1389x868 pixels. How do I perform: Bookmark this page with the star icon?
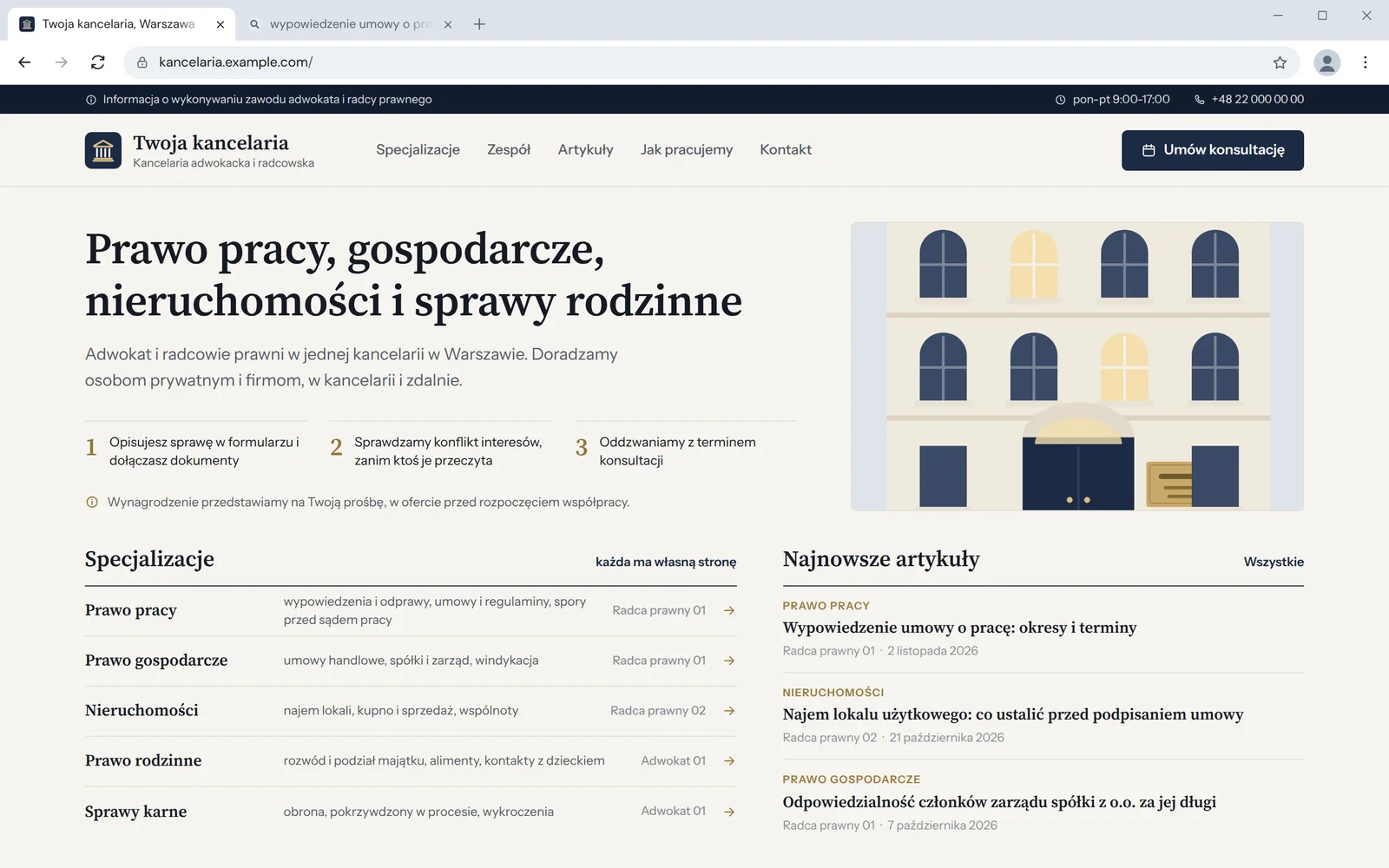point(1280,62)
